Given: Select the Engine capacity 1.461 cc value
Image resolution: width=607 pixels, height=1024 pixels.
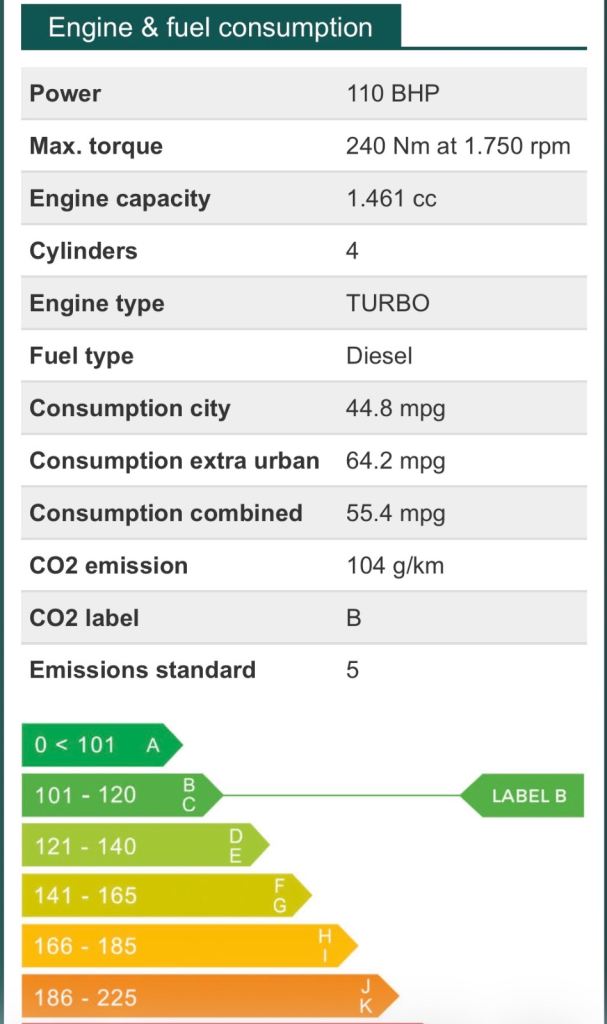Looking at the screenshot, I should [x=391, y=199].
